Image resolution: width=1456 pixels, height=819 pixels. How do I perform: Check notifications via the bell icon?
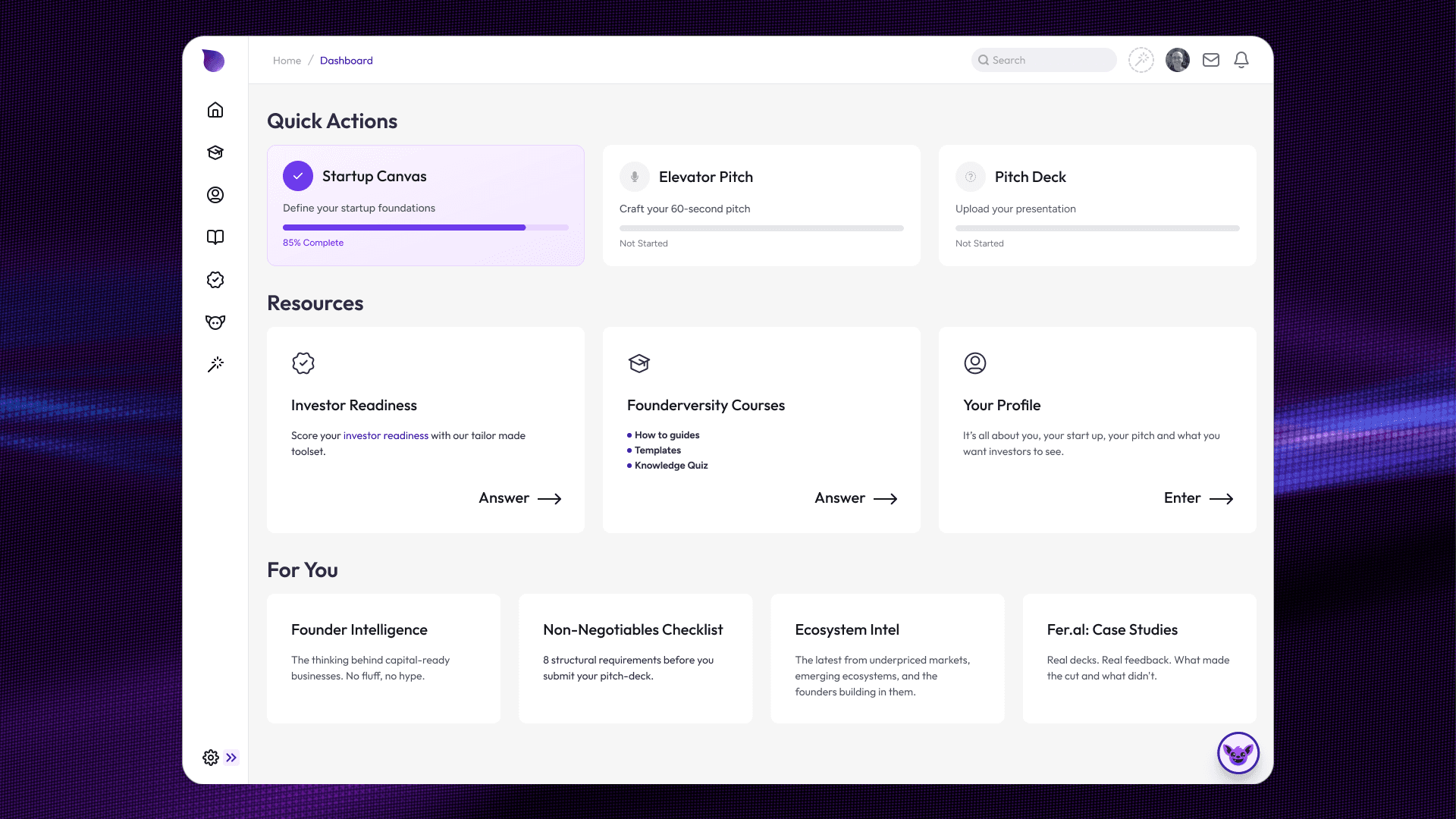(1241, 59)
